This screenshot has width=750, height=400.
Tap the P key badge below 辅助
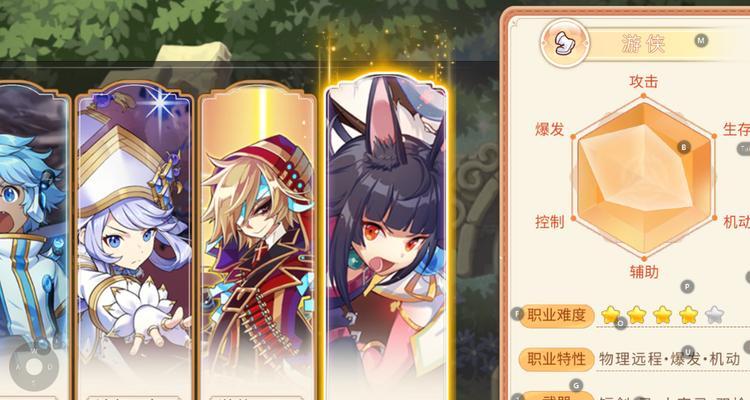coord(687,287)
